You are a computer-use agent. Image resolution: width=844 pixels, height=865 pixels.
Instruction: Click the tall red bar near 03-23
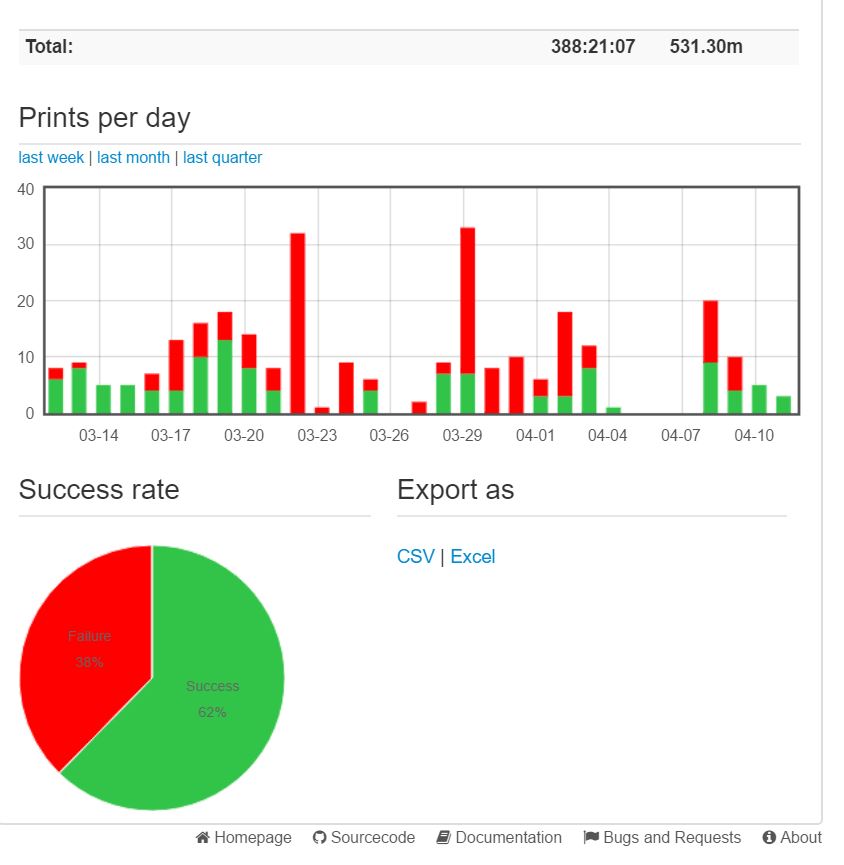298,323
